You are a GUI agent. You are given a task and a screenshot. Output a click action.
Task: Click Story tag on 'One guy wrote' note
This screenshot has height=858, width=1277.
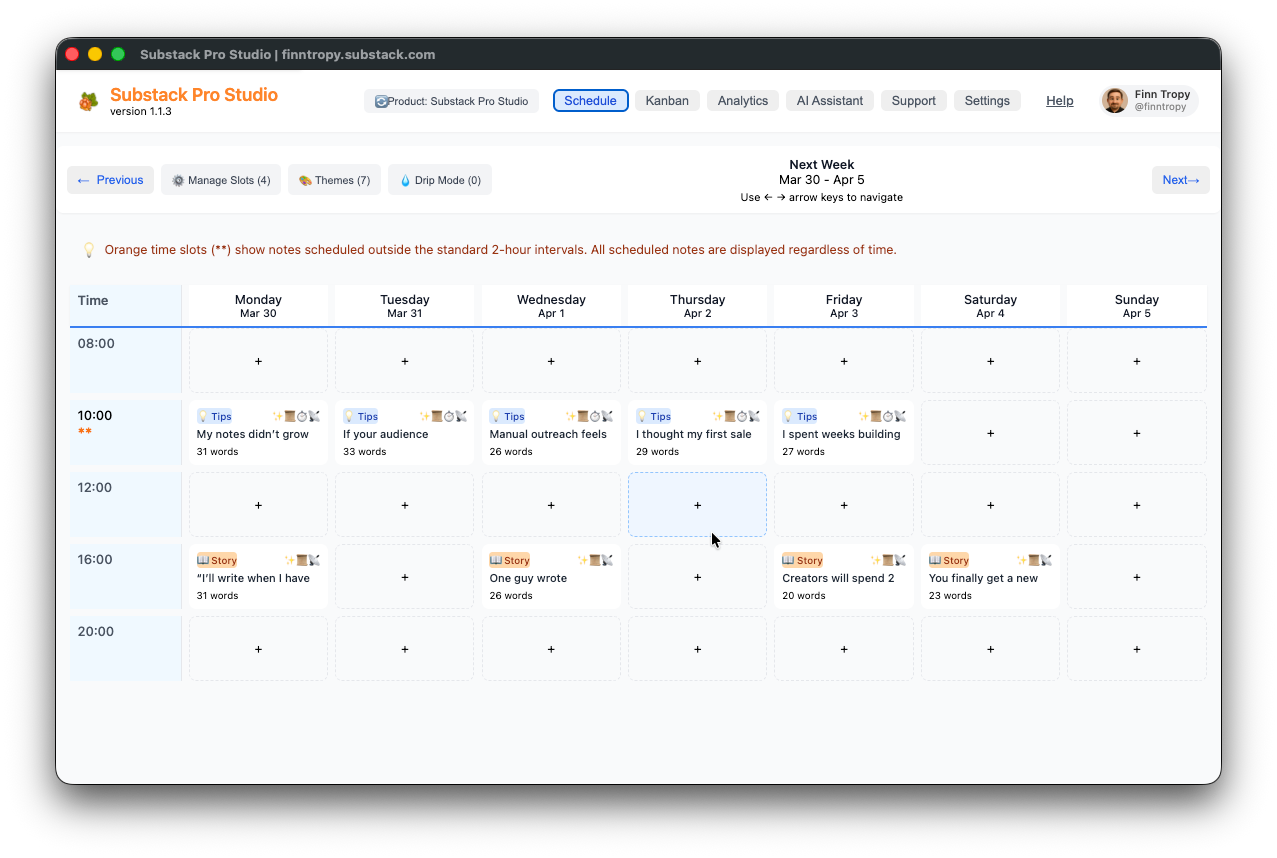coord(510,560)
